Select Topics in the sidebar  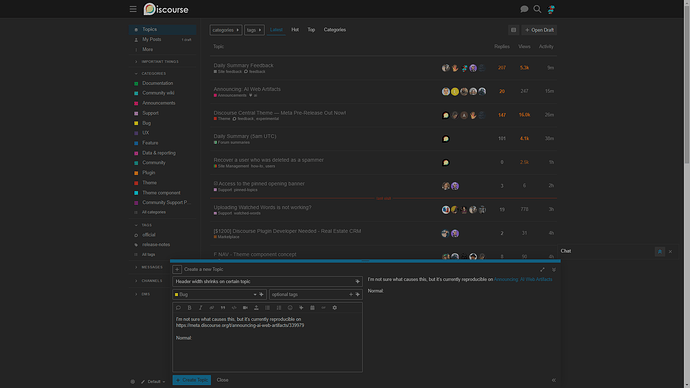pyautogui.click(x=163, y=29)
